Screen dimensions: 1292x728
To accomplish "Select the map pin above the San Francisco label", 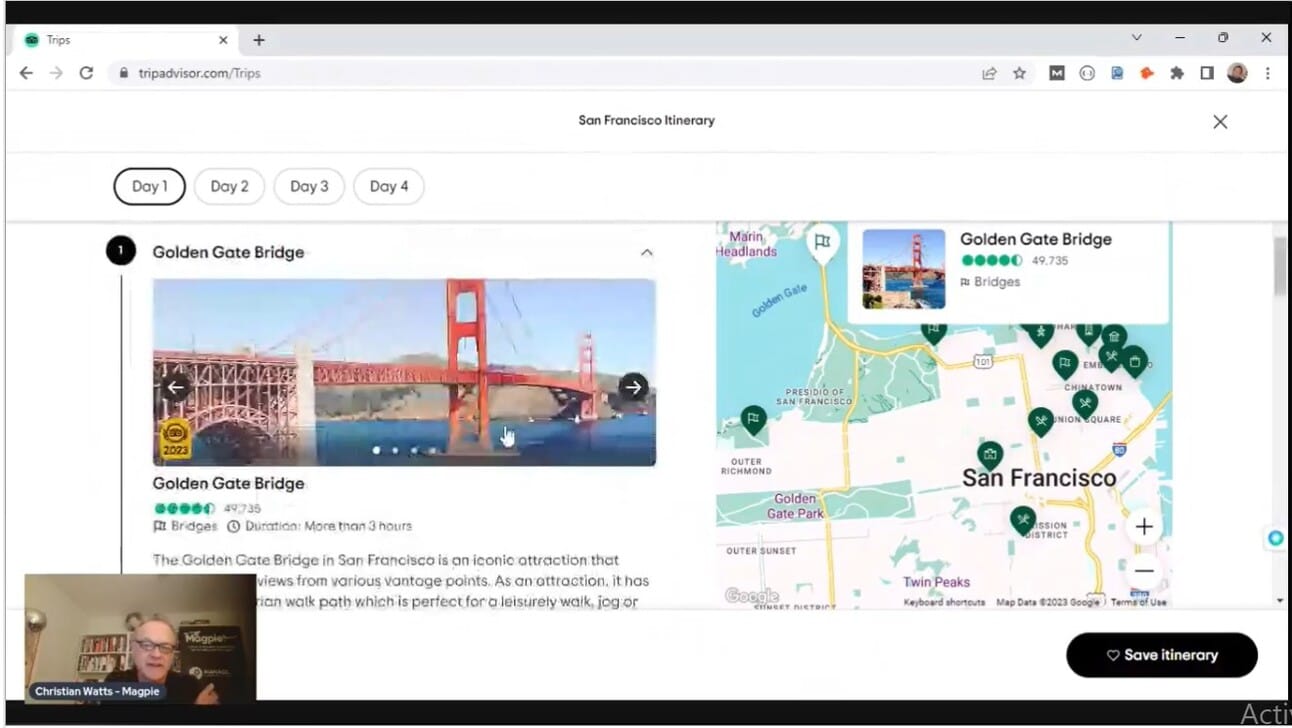I will [x=990, y=457].
